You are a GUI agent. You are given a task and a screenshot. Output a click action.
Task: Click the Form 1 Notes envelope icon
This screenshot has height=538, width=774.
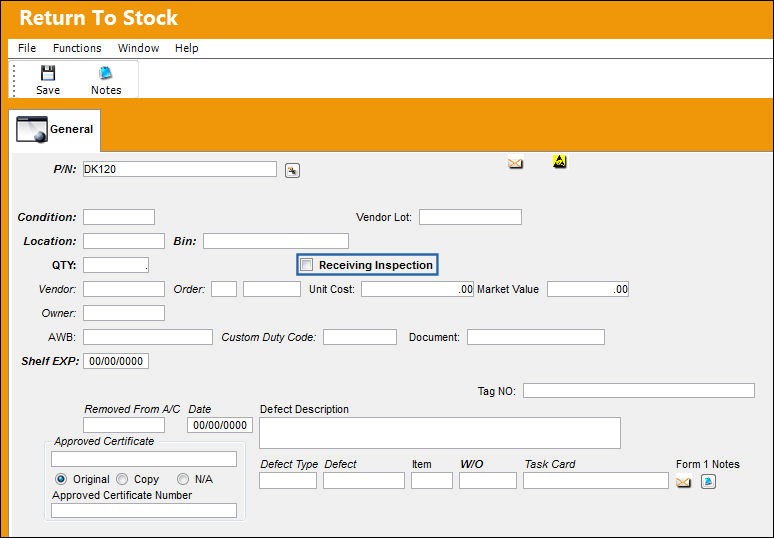click(x=683, y=481)
